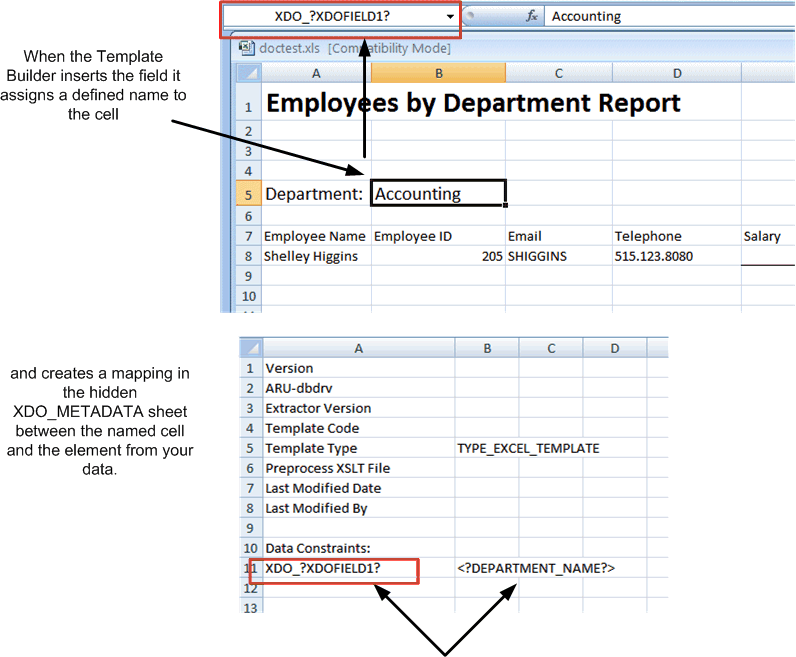Image resolution: width=796 pixels, height=657 pixels.
Task: Select row 11 header in metadata sheet
Action: (251, 568)
